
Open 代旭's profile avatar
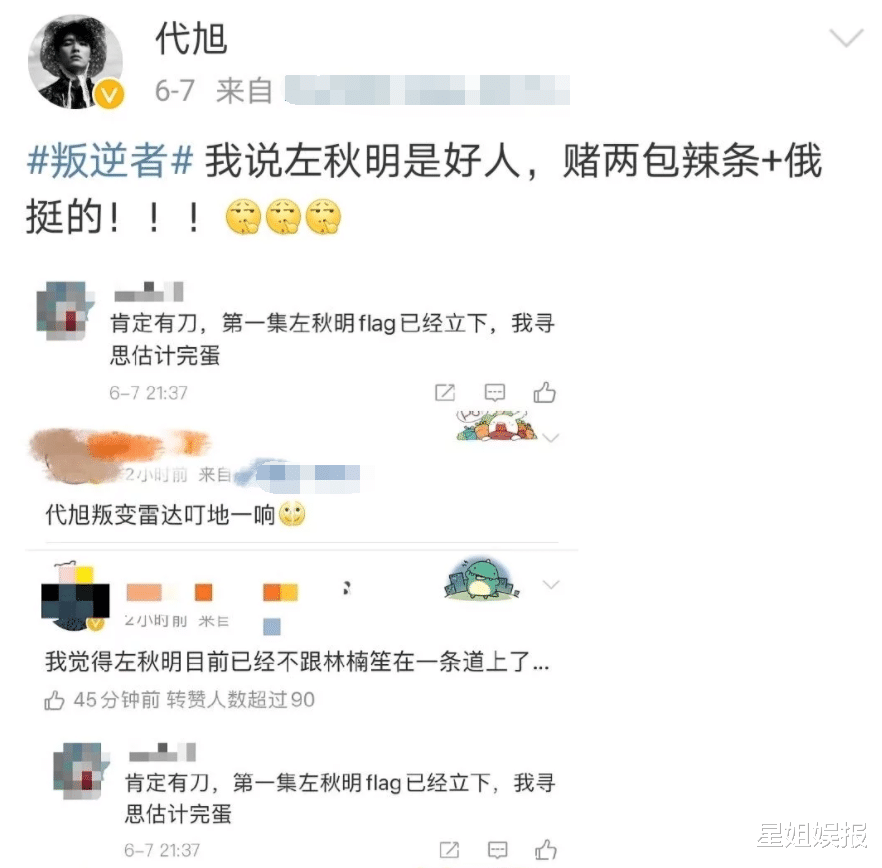tap(75, 62)
